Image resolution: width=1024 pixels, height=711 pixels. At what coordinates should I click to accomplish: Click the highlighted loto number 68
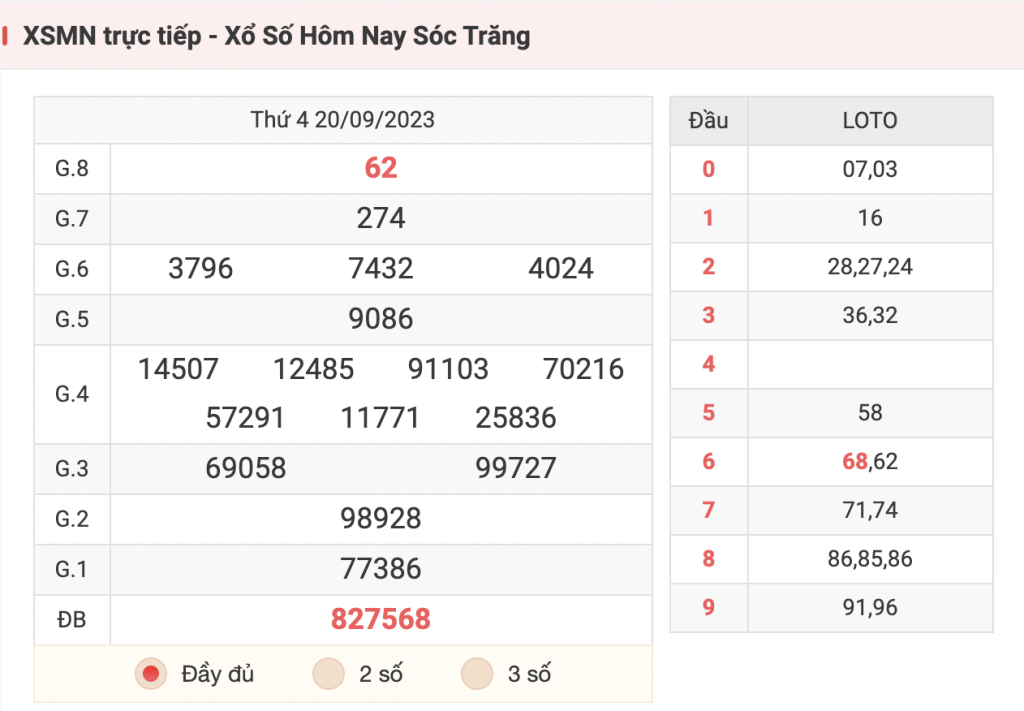click(x=855, y=462)
